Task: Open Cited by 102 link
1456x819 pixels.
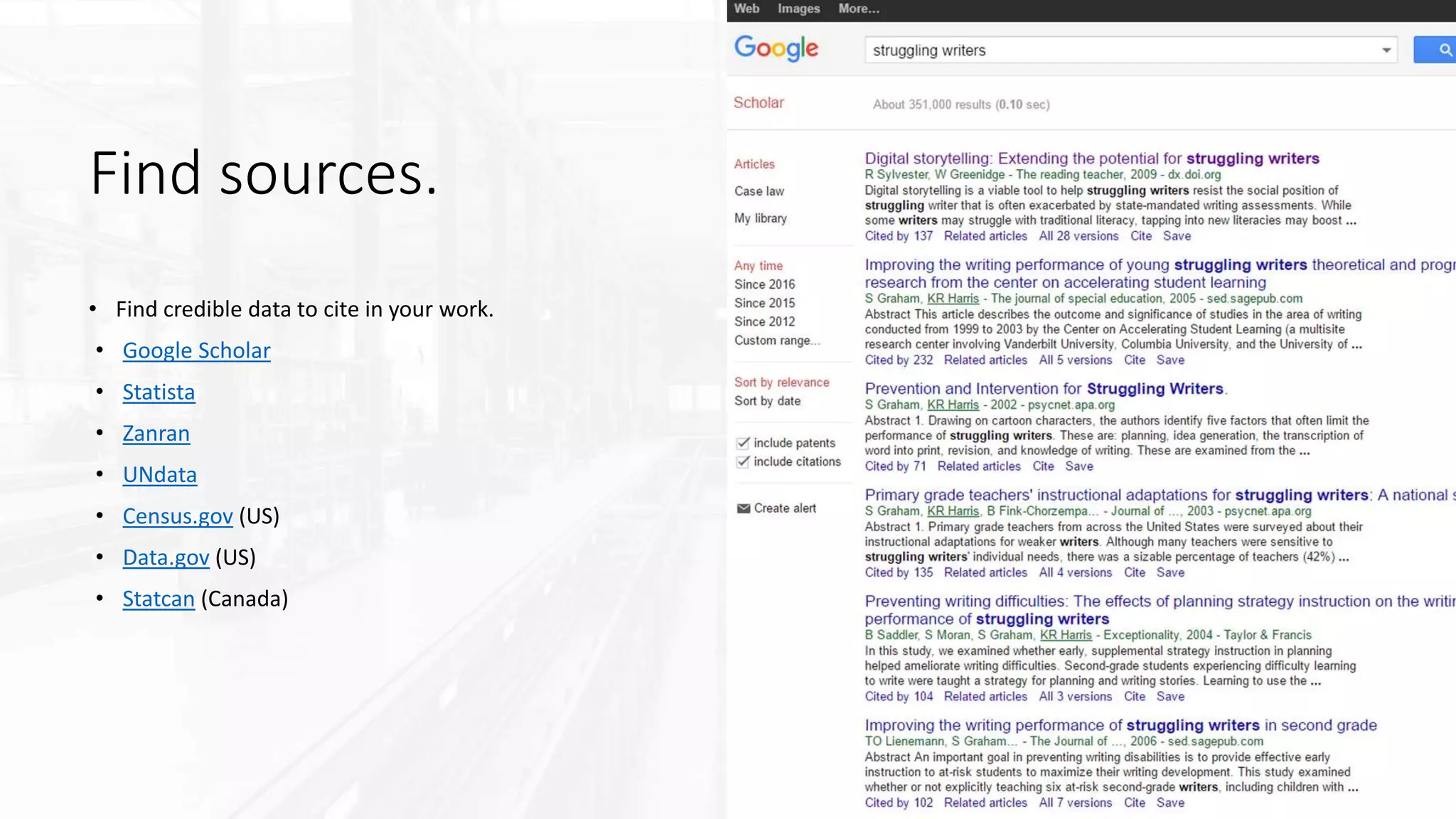Action: coord(899,803)
